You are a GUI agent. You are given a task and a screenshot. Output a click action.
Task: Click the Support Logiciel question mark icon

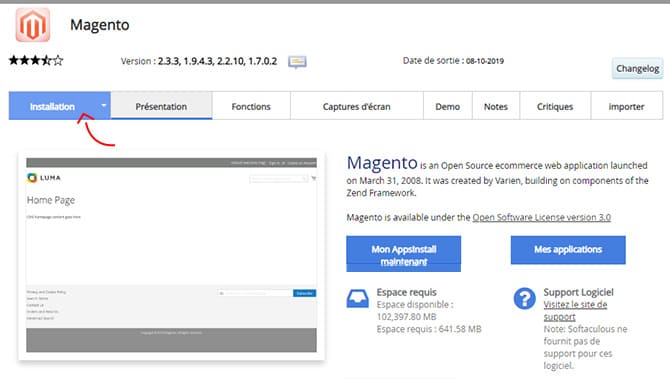(x=524, y=298)
